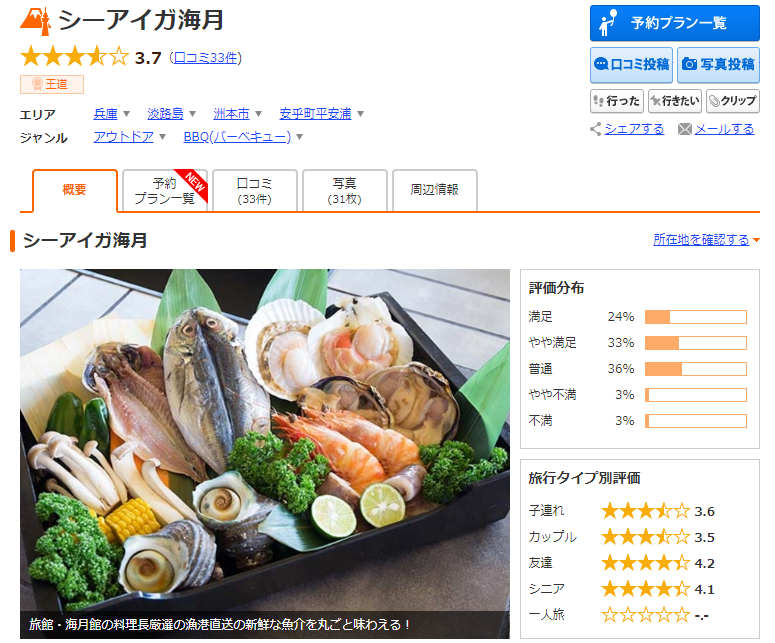Screen dimensions: 775x643
Task: Open the 周辺情報 tab
Action: pyautogui.click(x=434, y=190)
